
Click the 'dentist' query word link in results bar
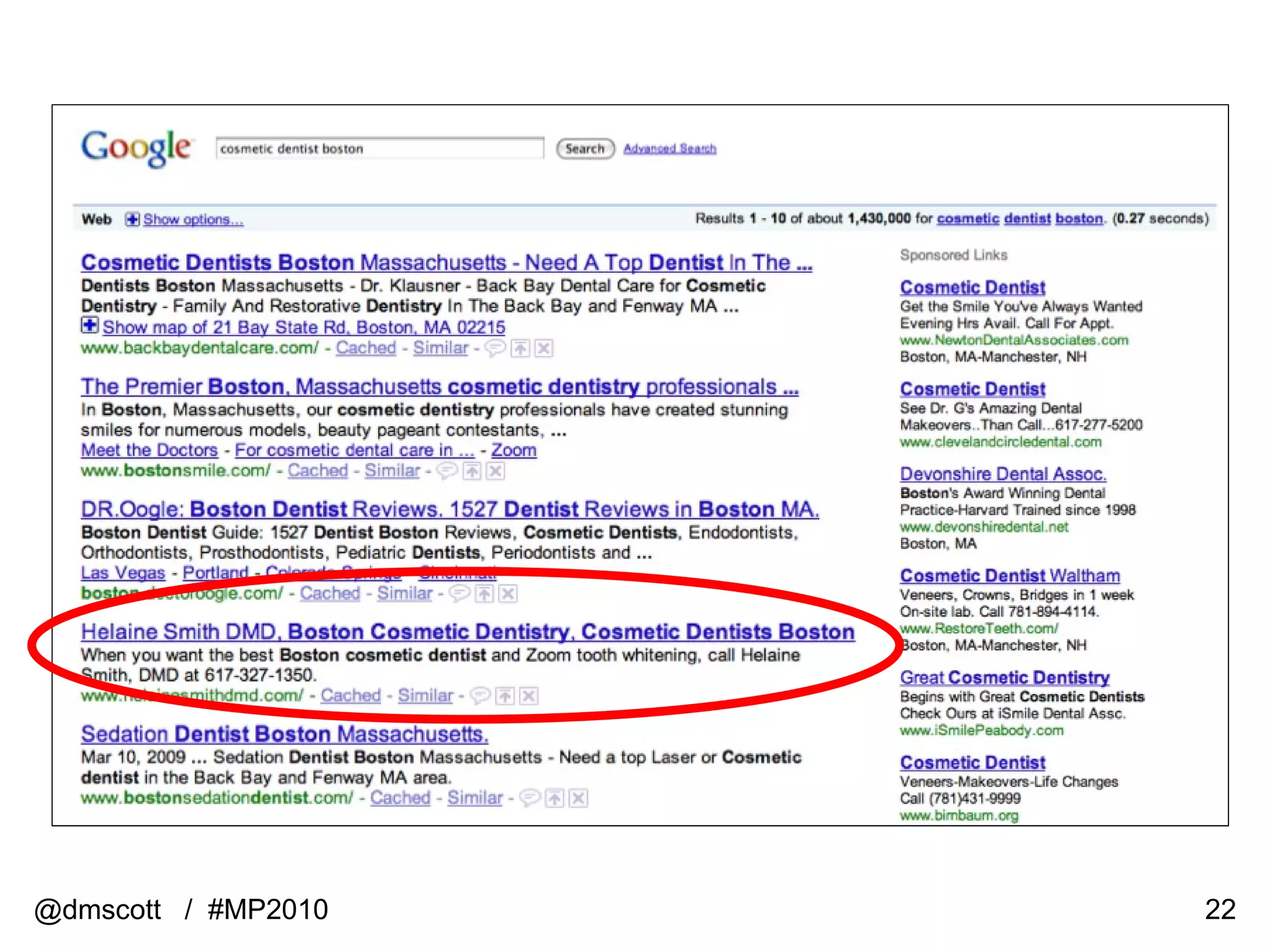[1028, 219]
